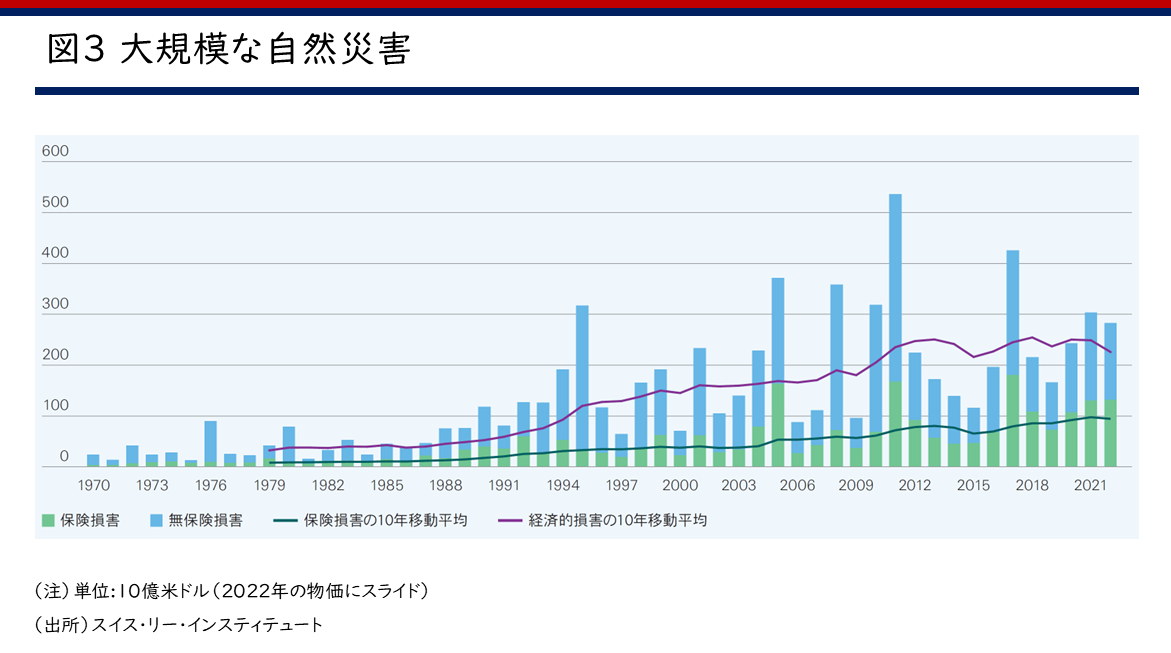
Task: Click the 300 y-axis label
Action: [55, 305]
